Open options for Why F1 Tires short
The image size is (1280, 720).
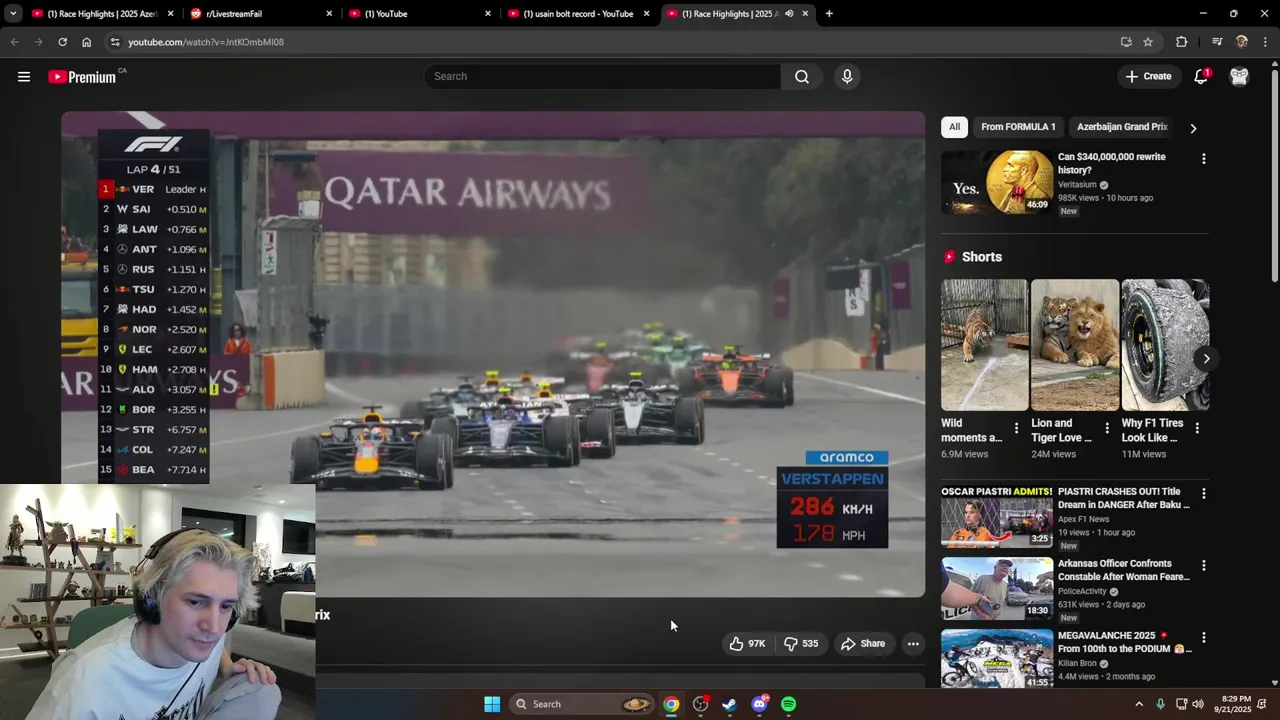click(x=1197, y=428)
